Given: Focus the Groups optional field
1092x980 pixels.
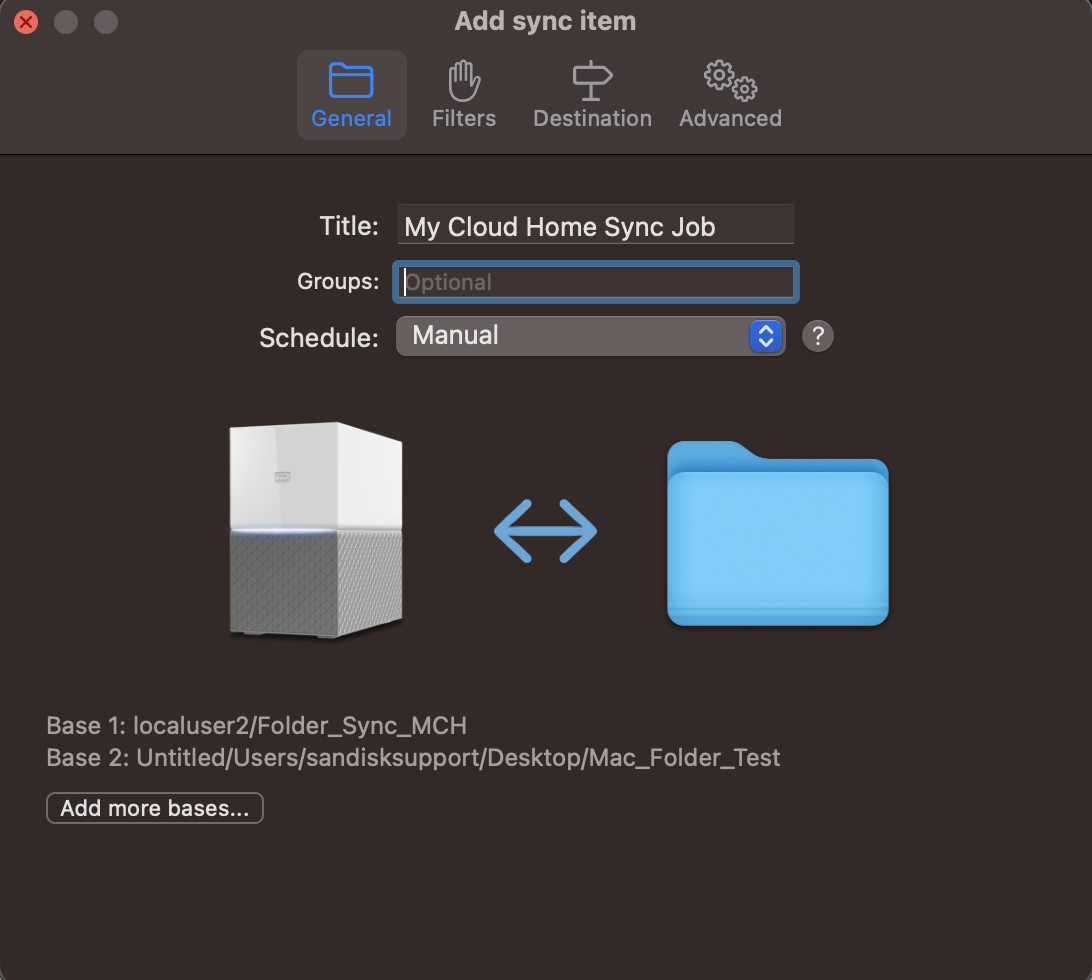Looking at the screenshot, I should pyautogui.click(x=595, y=281).
